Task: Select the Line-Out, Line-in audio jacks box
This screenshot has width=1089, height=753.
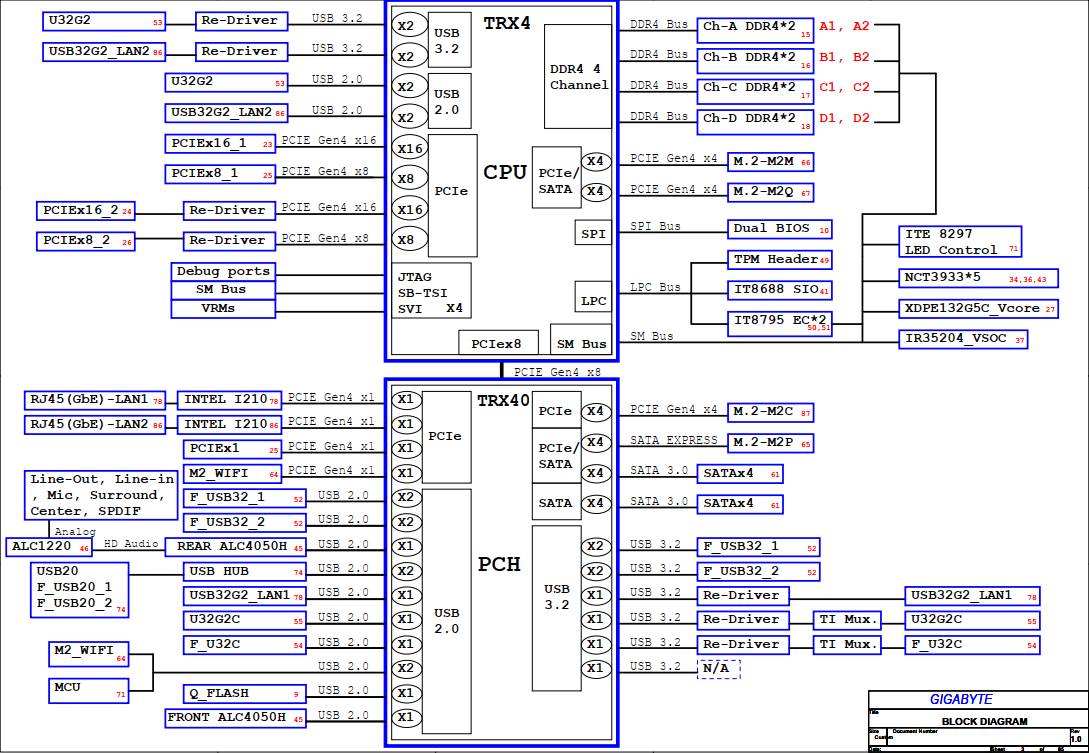Action: click(x=101, y=495)
